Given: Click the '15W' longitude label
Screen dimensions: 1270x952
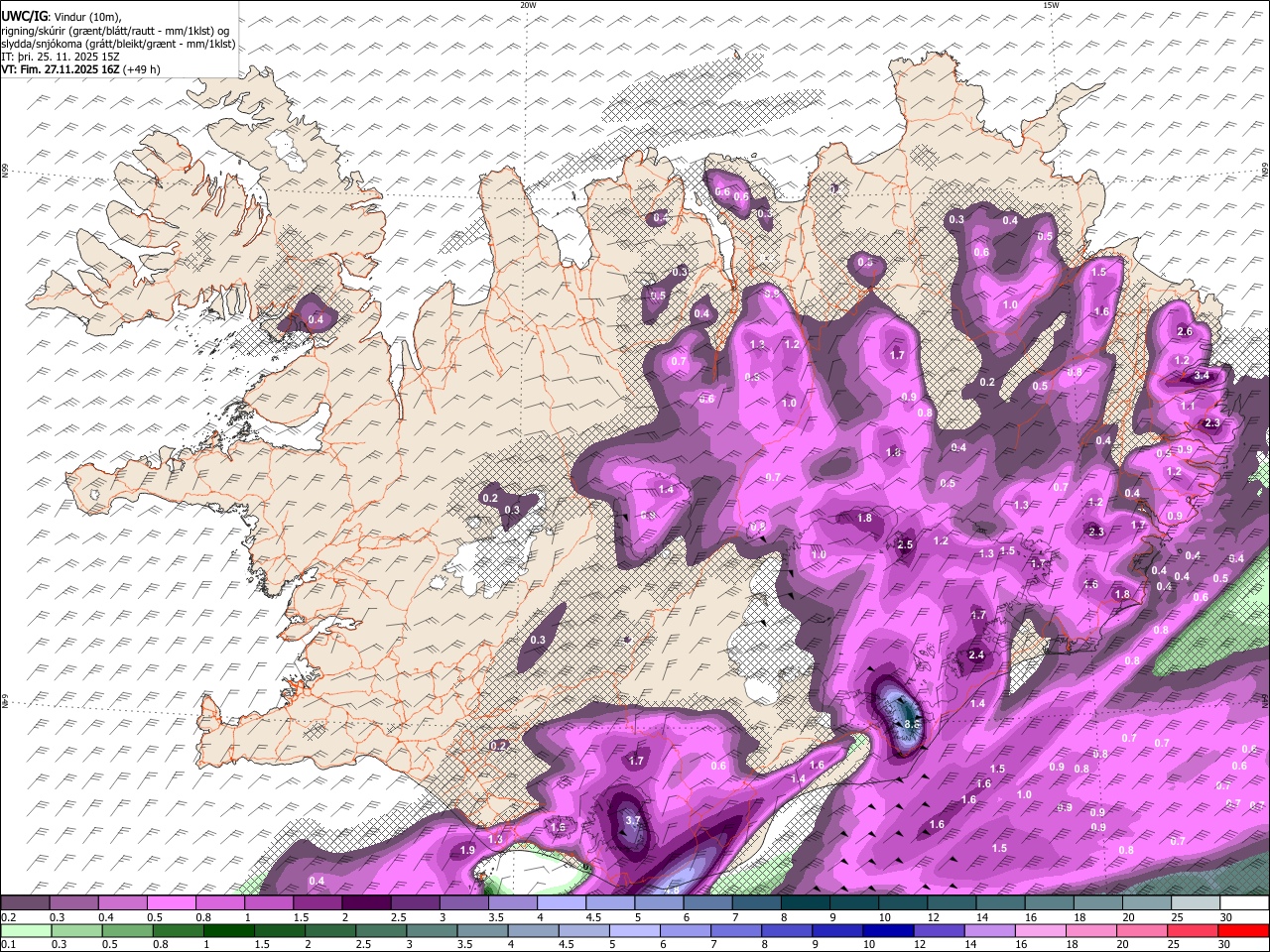Looking at the screenshot, I should 1051,5.
